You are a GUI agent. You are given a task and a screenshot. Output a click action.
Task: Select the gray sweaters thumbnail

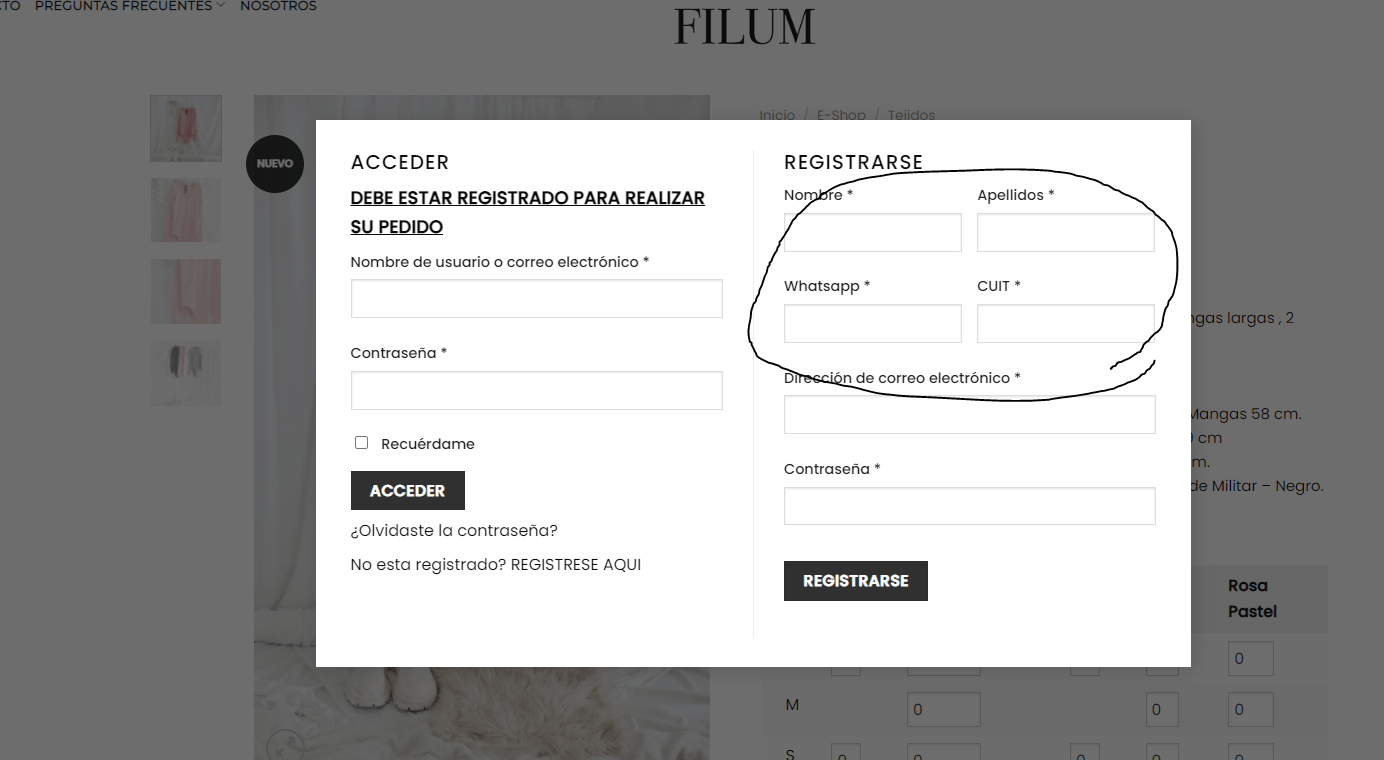(186, 373)
